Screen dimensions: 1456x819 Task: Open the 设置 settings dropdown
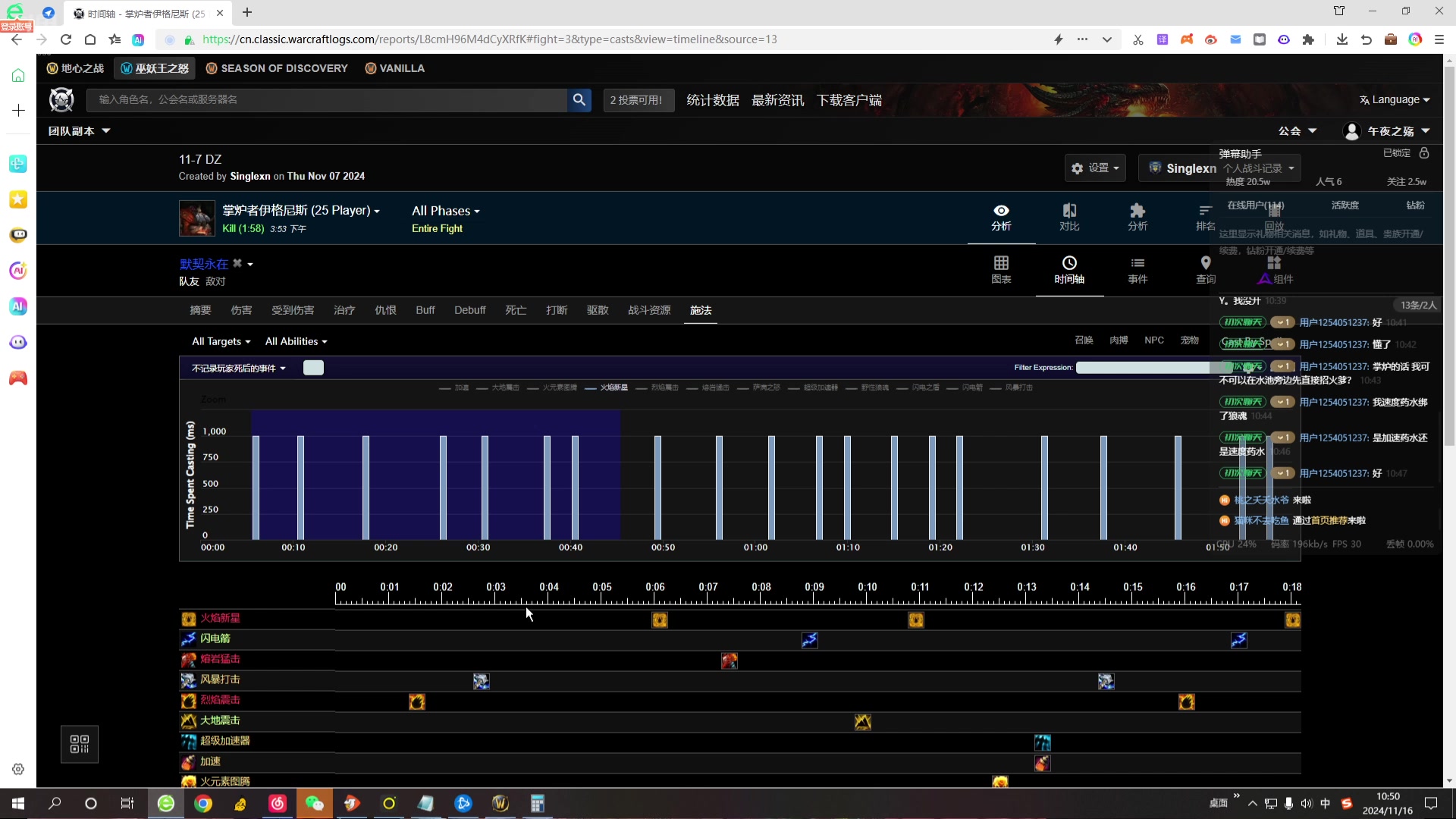pos(1095,168)
